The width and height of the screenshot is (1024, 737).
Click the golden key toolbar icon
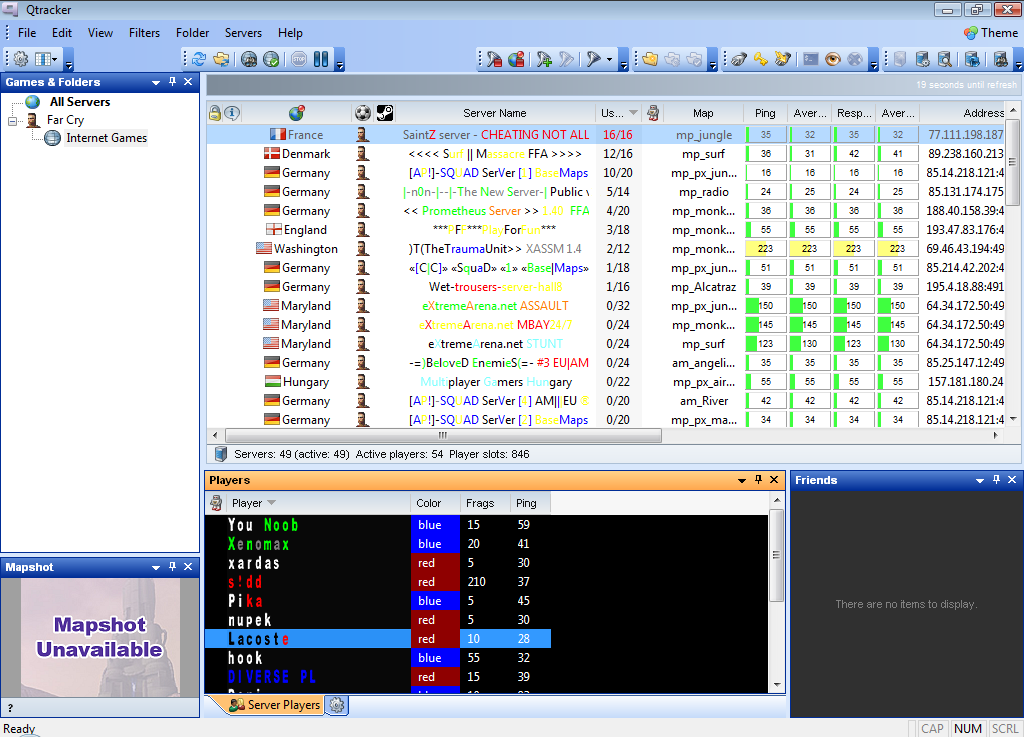coord(761,59)
